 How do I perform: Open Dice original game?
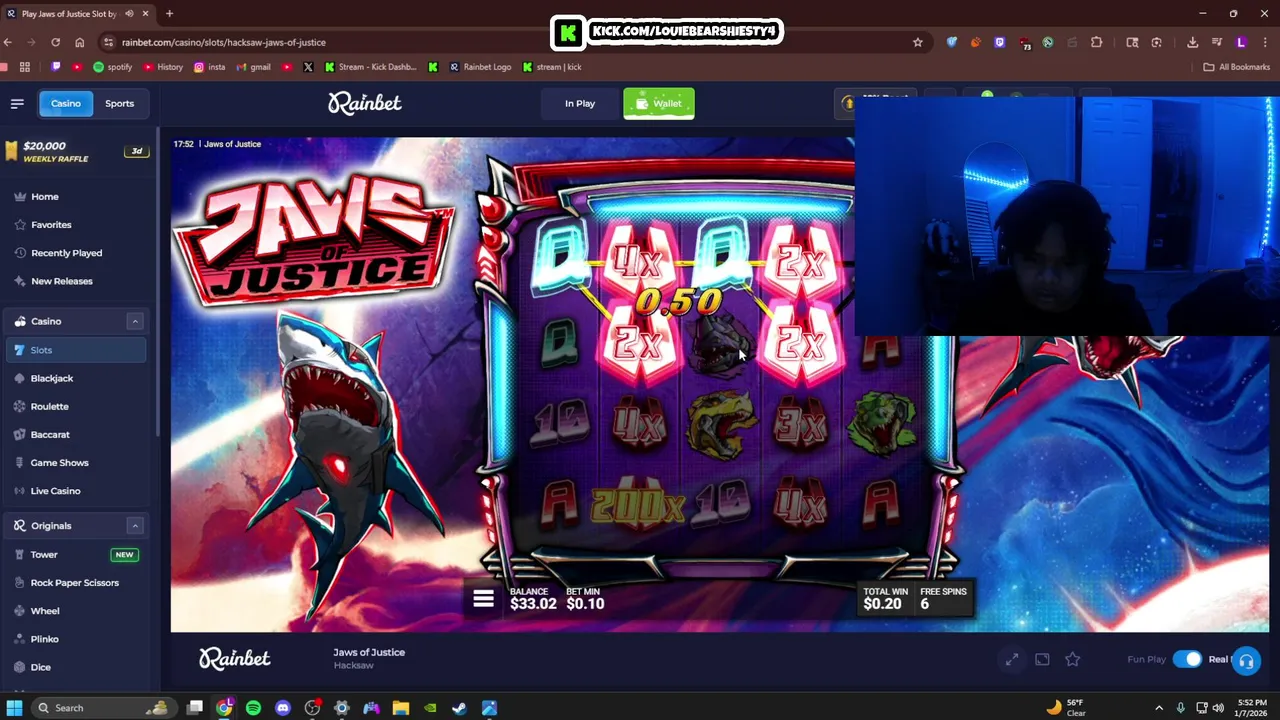coord(76,666)
